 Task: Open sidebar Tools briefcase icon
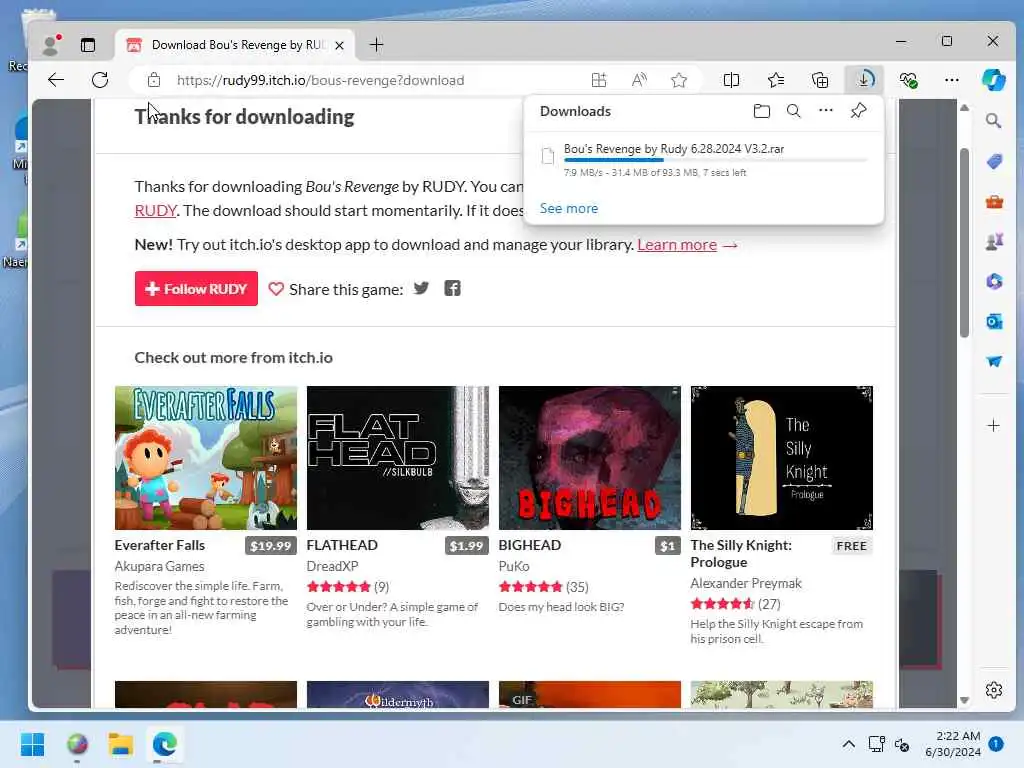[x=994, y=202]
